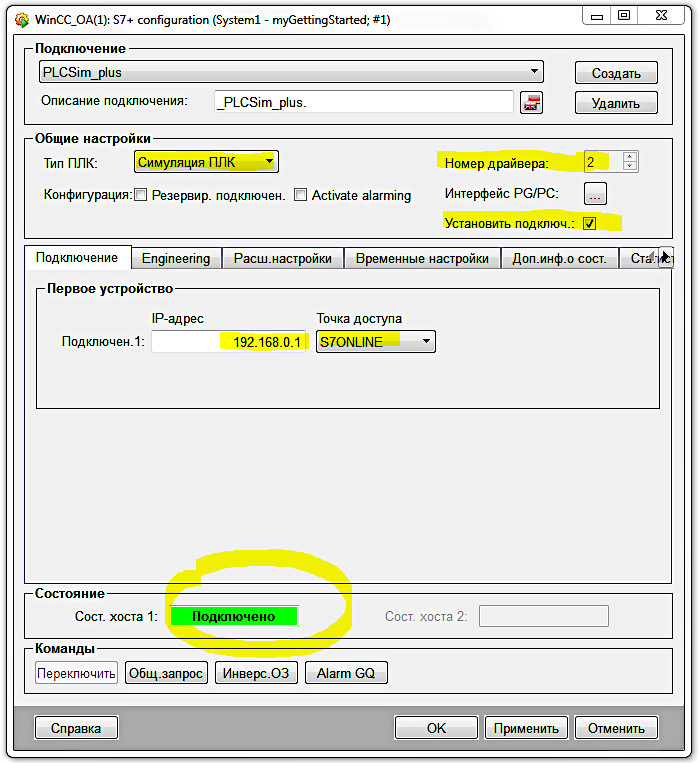Confirm with the OK button
This screenshot has height=763, width=700.
[436, 728]
